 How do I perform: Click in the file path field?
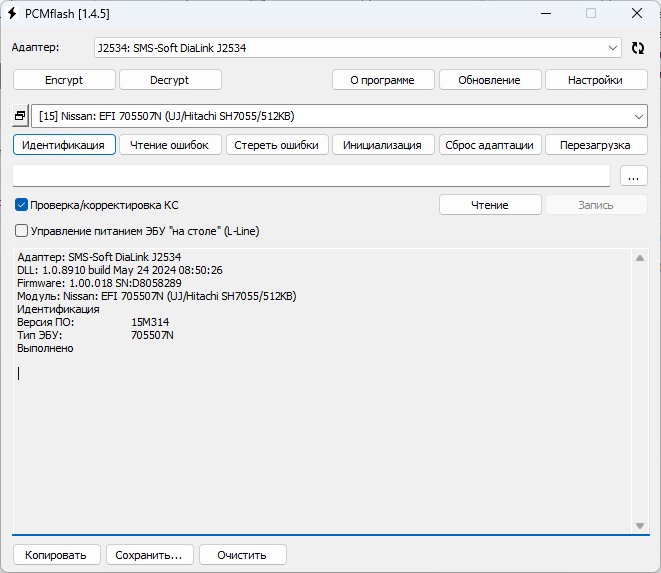coord(310,176)
